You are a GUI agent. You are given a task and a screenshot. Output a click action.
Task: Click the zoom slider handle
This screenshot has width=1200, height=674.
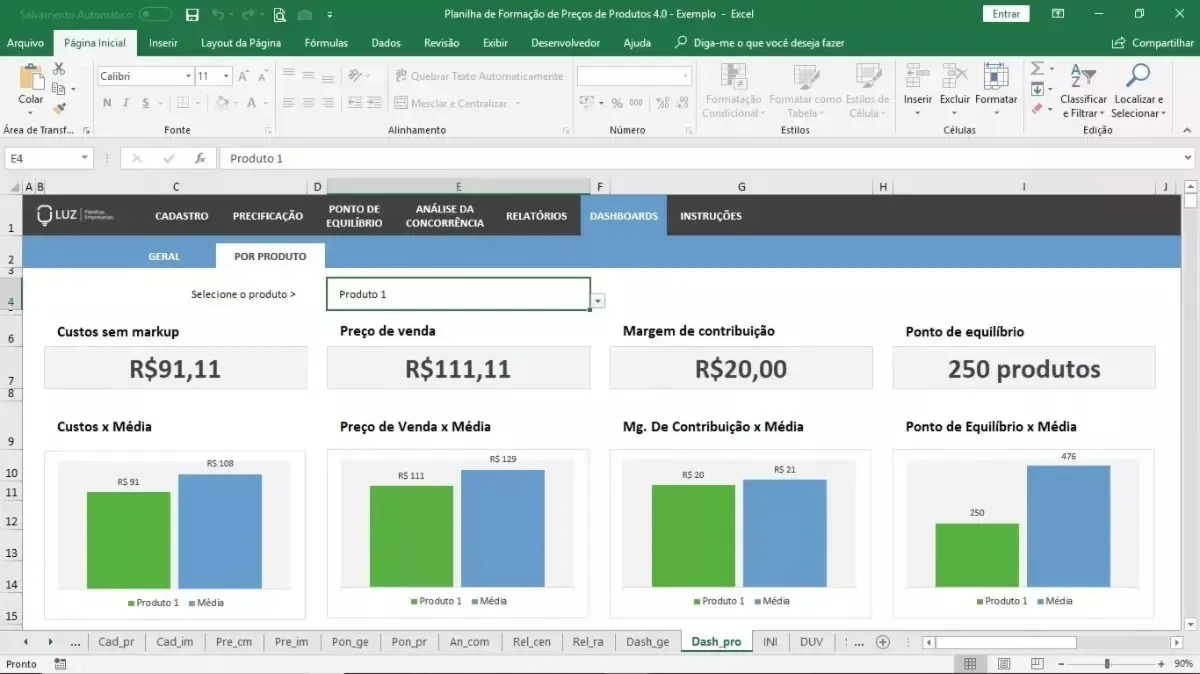[1107, 664]
